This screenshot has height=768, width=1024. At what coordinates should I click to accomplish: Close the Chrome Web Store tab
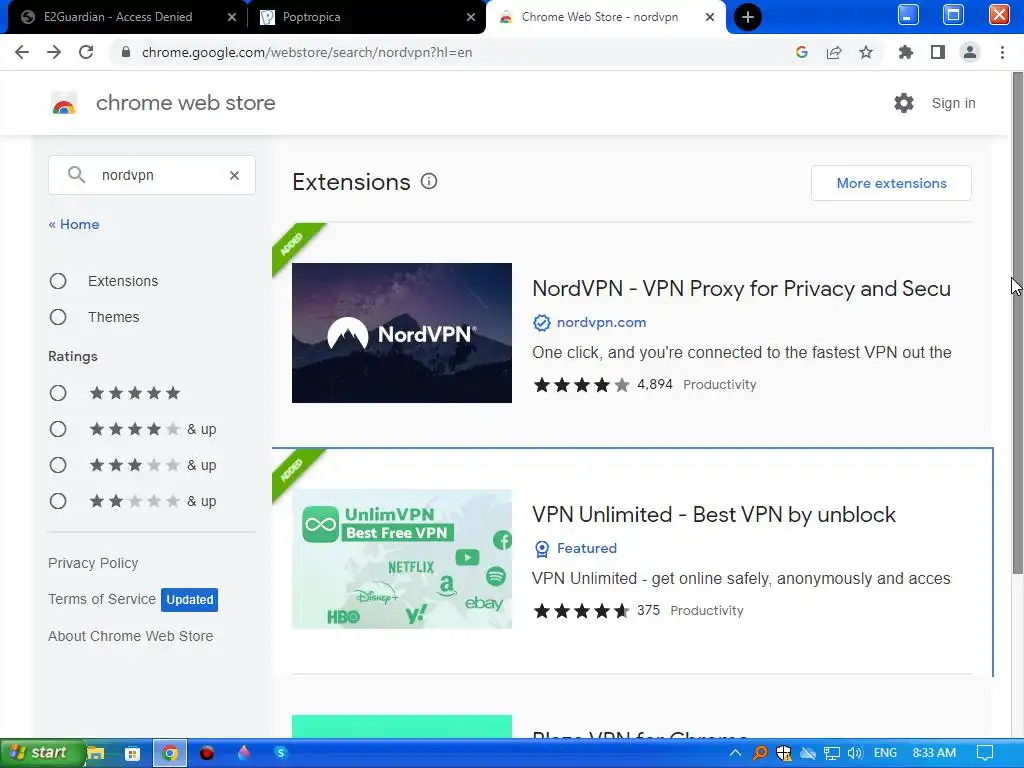click(x=710, y=17)
